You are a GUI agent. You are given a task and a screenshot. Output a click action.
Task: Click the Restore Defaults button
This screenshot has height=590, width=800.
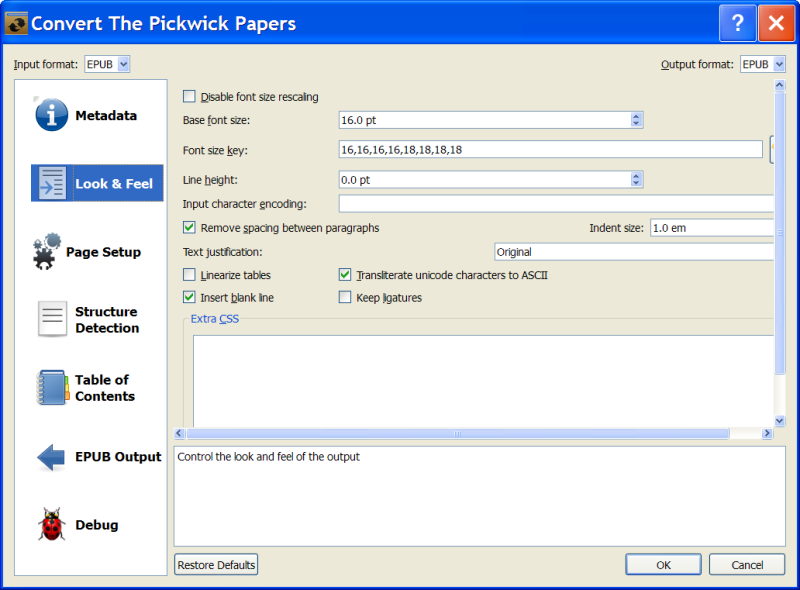pos(216,565)
